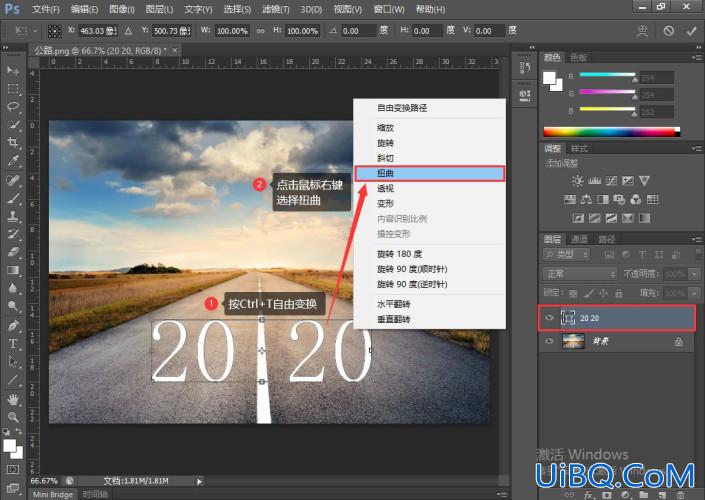Pick a color from spectrum ramp
The image size is (705, 500).
pos(611,132)
